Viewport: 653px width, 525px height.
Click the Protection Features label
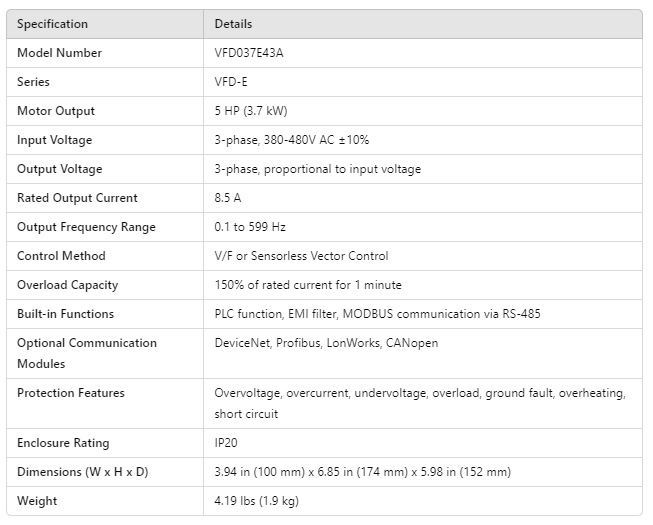coord(70,393)
